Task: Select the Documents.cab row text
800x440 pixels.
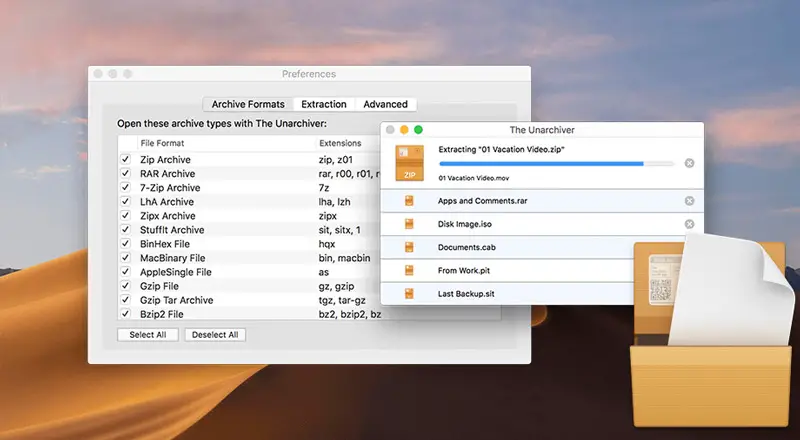Action: [x=467, y=248]
